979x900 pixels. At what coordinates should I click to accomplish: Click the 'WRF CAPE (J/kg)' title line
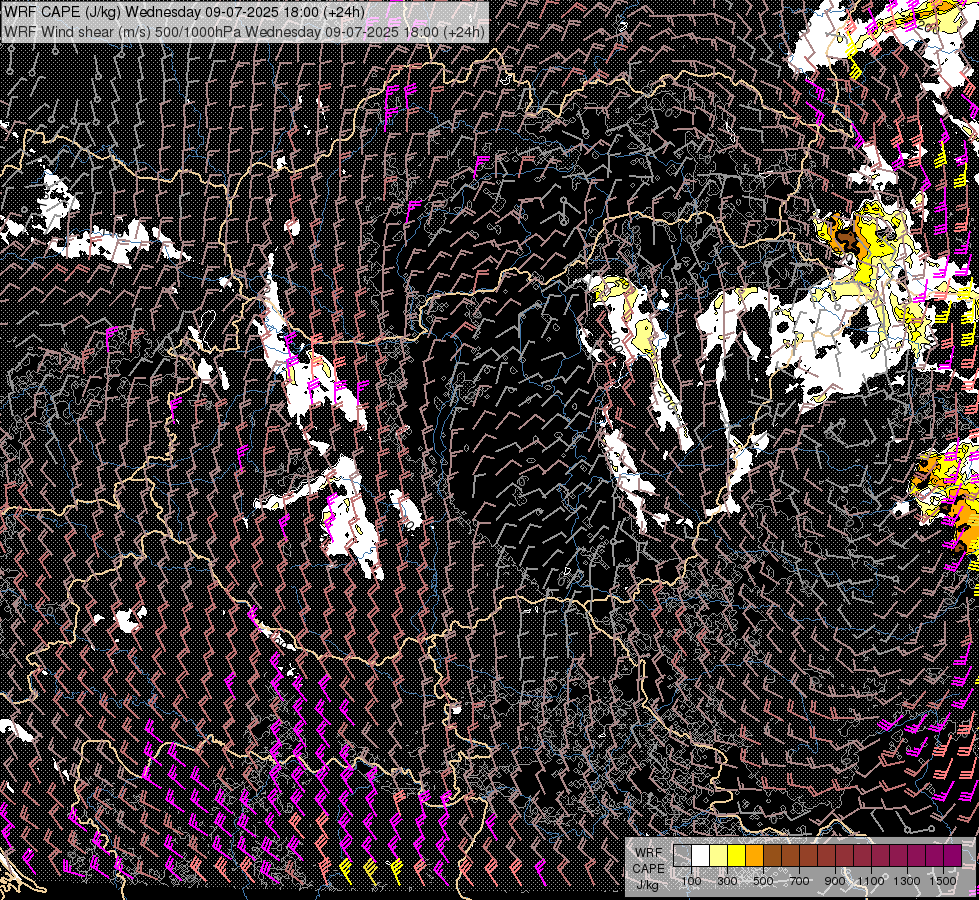[184, 12]
